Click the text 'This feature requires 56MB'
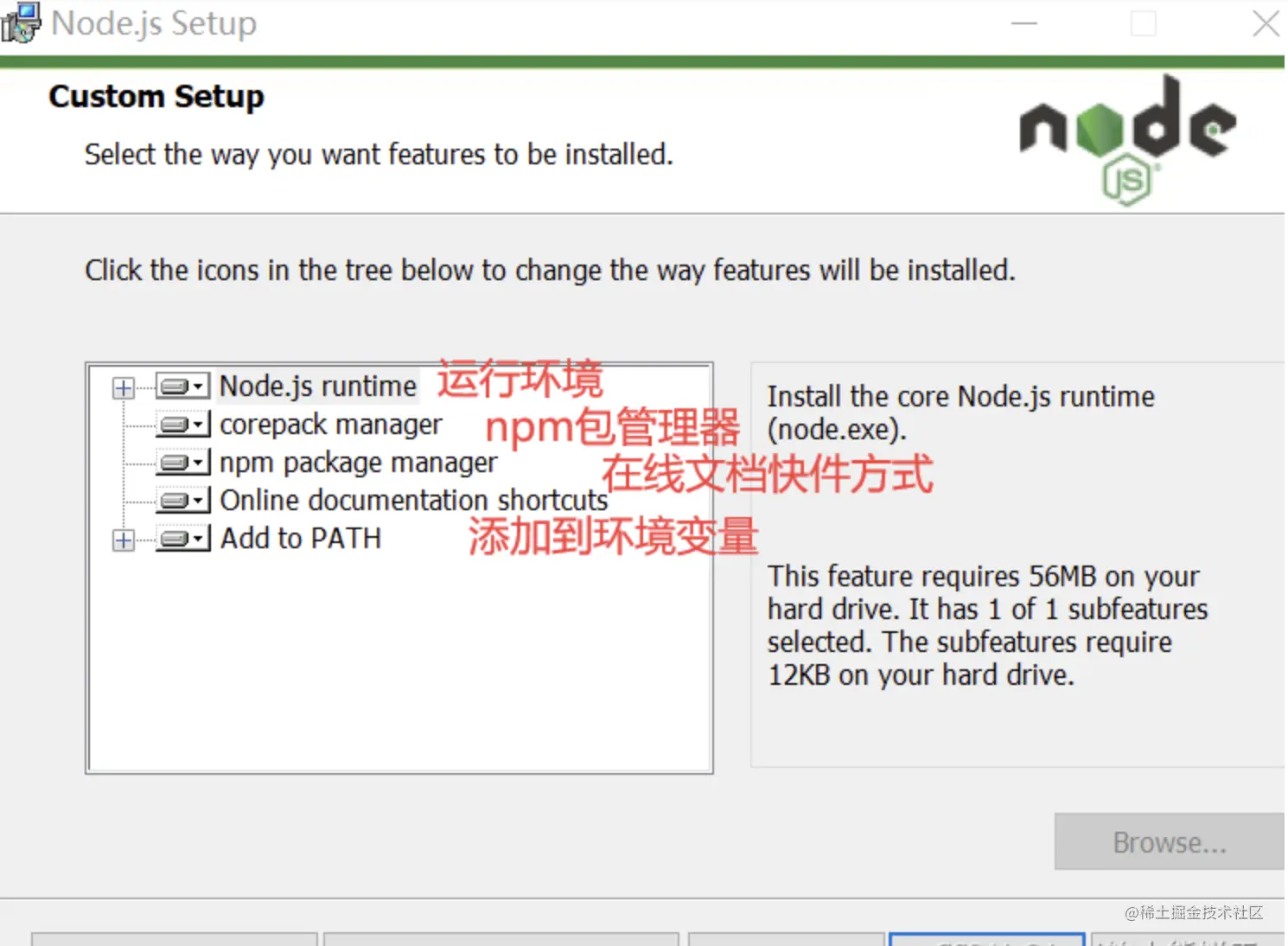Viewport: 1288px width, 946px height. tap(932, 577)
